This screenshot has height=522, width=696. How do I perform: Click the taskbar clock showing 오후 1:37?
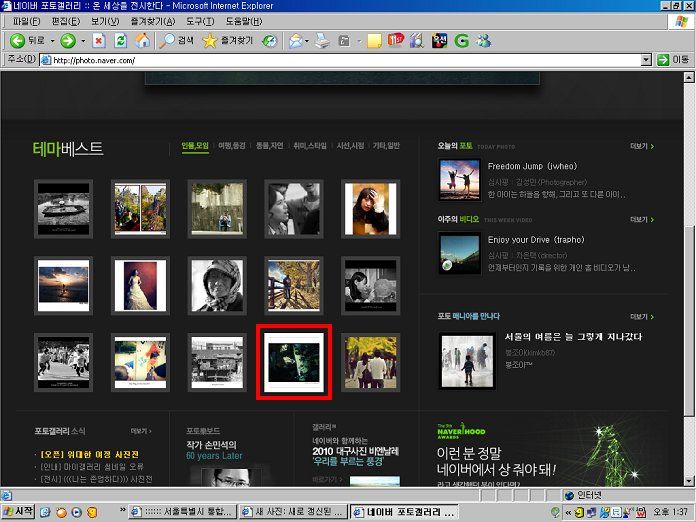[x=673, y=512]
